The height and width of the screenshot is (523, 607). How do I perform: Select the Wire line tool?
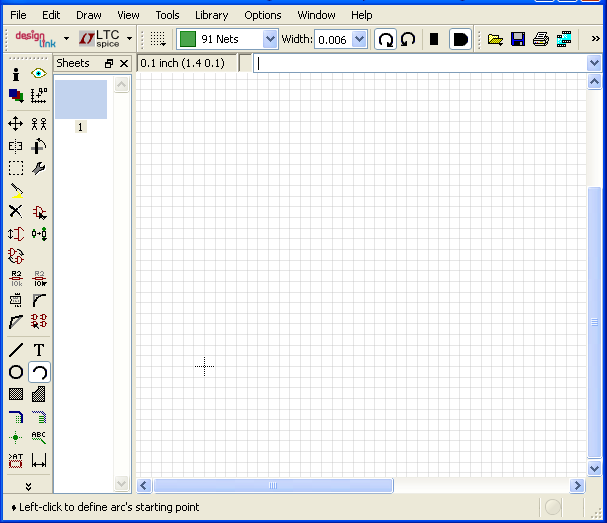(x=16, y=350)
